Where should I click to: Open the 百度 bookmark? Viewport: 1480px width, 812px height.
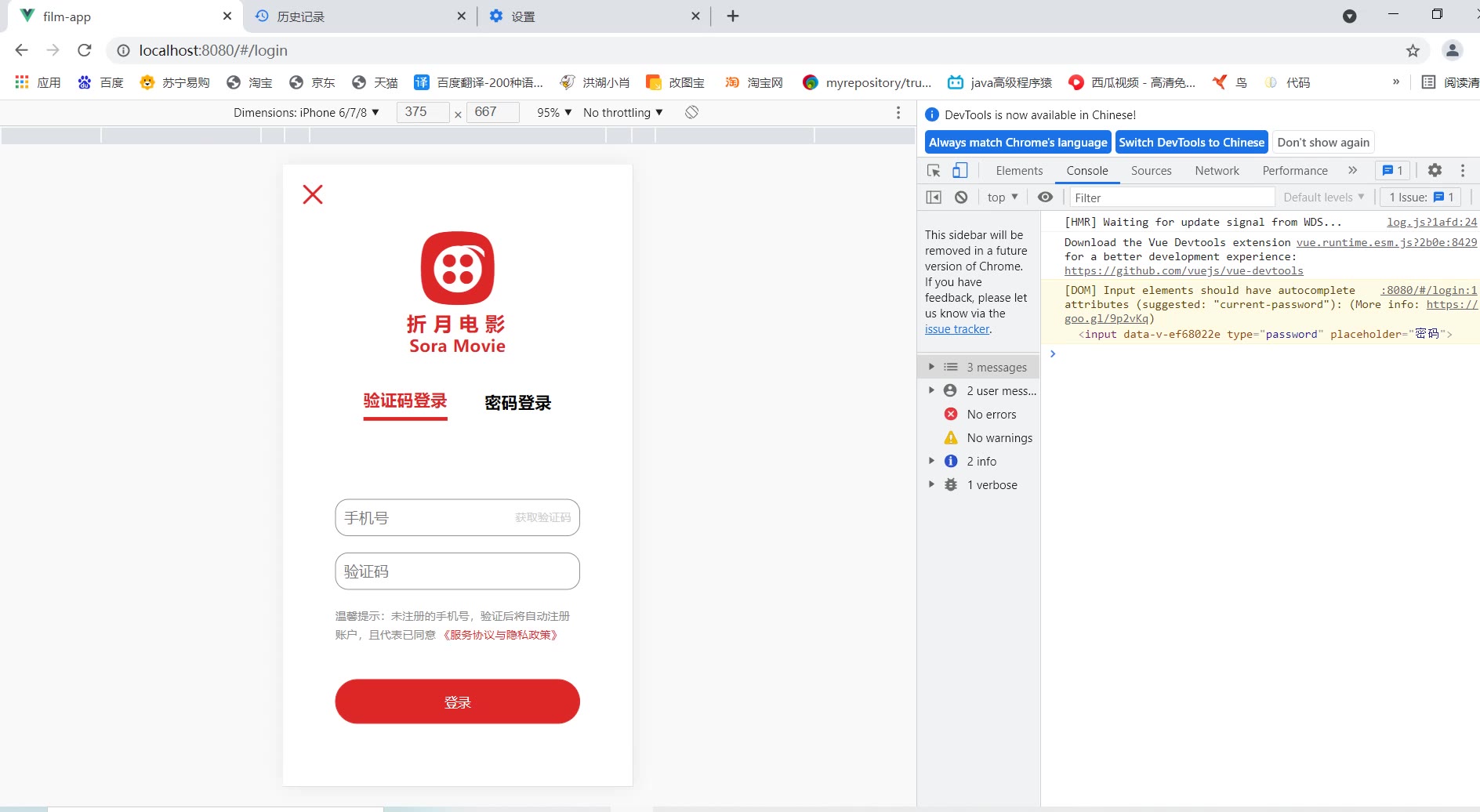tap(101, 82)
